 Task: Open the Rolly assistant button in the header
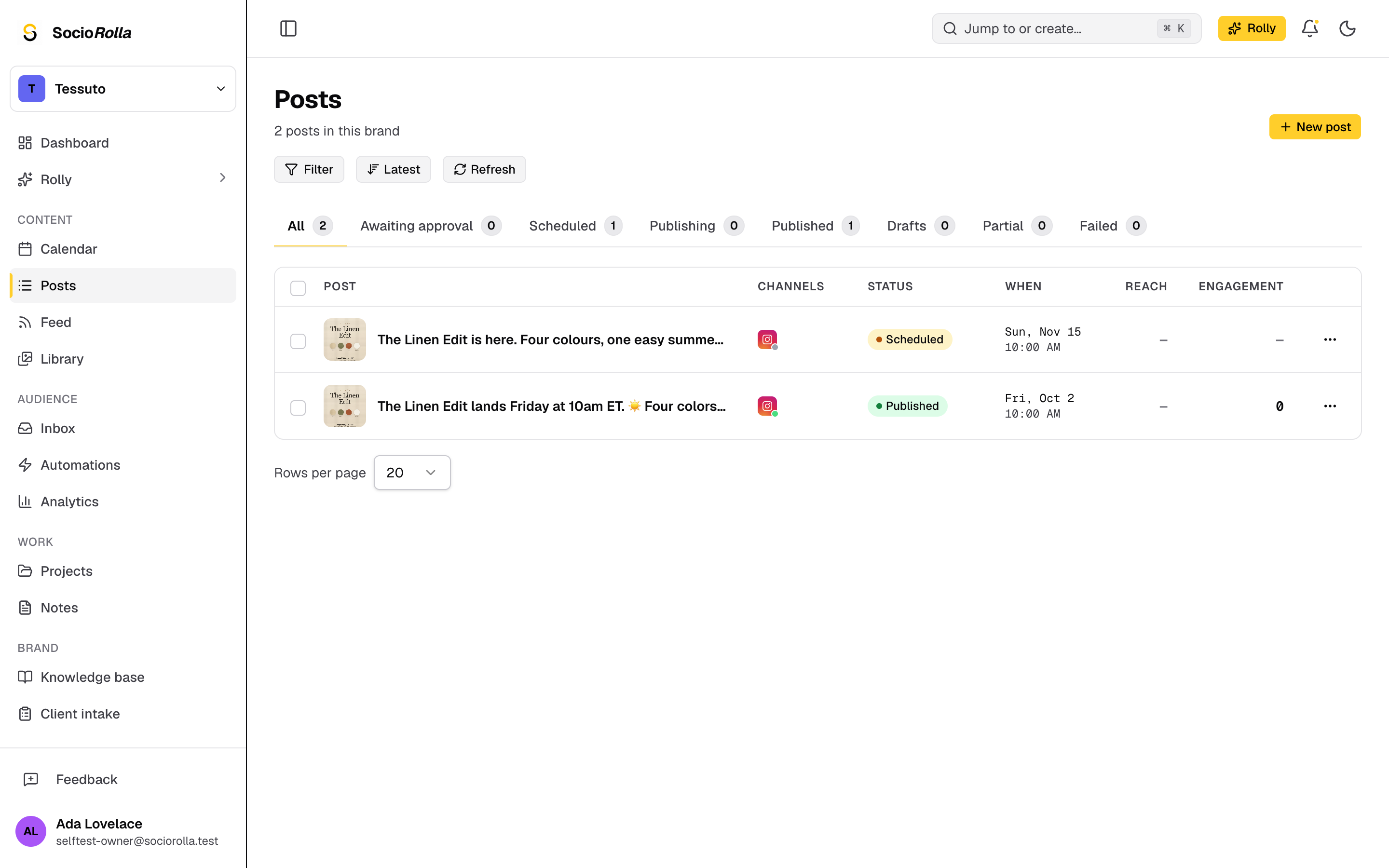tap(1251, 28)
